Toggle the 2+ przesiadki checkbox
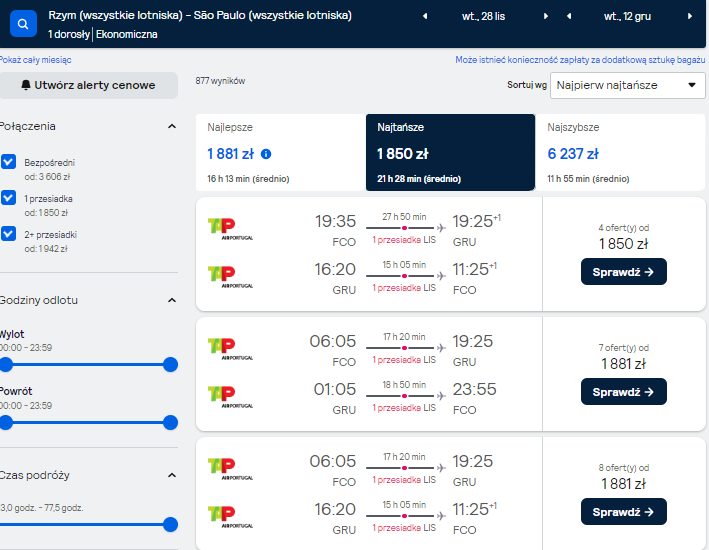Viewport: 709px width, 550px height. pos(9,234)
